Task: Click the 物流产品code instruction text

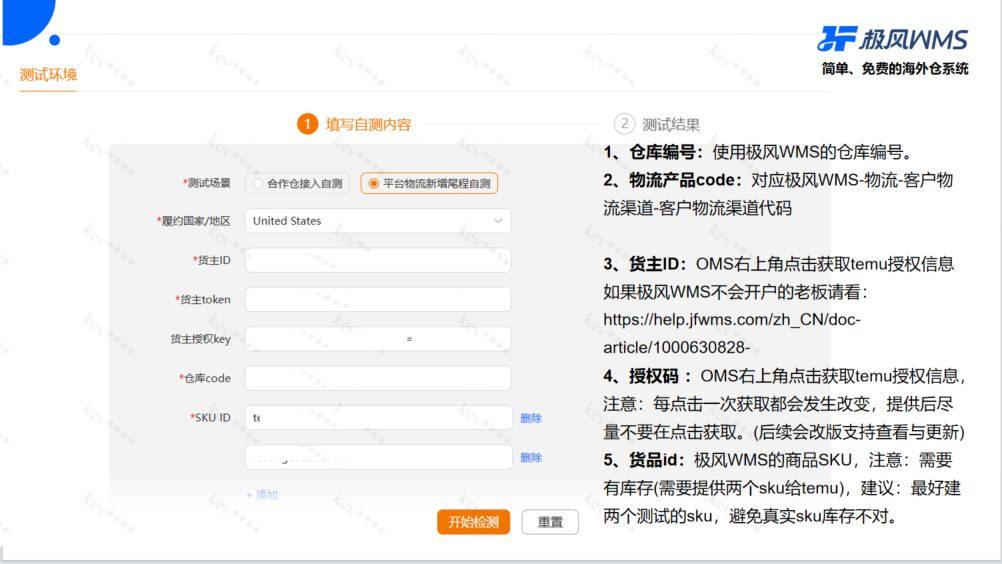Action: [778, 194]
